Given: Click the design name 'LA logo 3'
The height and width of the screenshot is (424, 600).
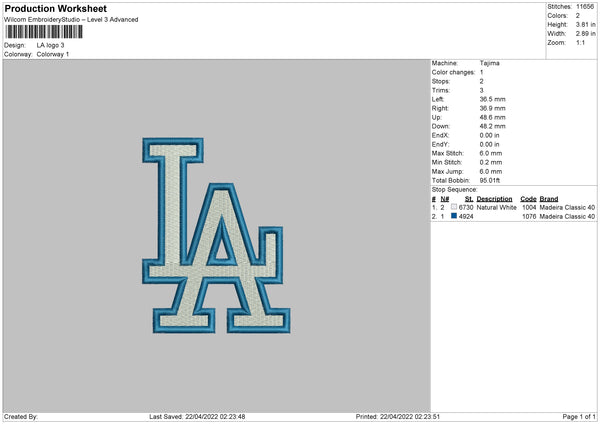Looking at the screenshot, I should tap(51, 45).
